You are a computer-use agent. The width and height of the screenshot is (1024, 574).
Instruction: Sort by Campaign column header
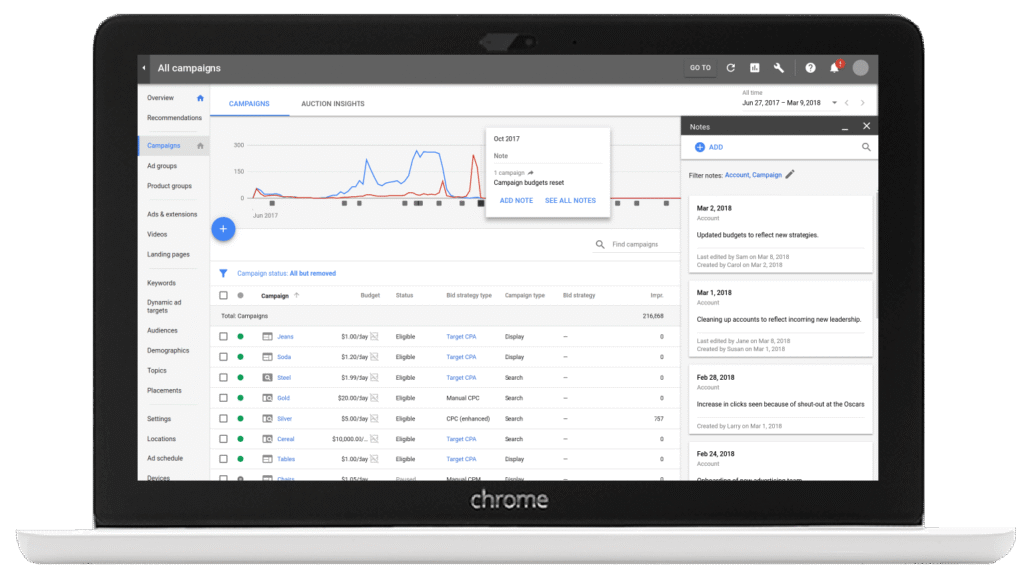click(x=275, y=296)
